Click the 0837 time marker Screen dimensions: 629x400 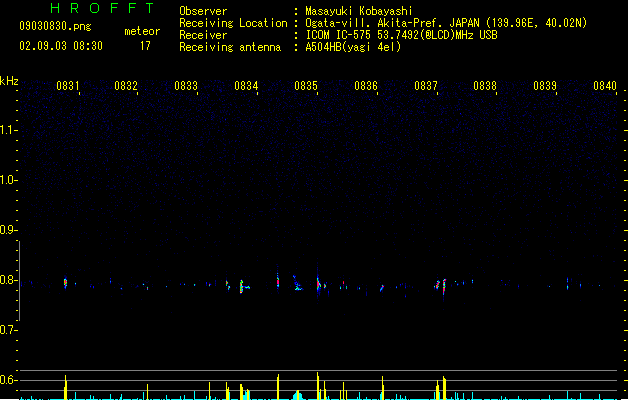coord(426,86)
